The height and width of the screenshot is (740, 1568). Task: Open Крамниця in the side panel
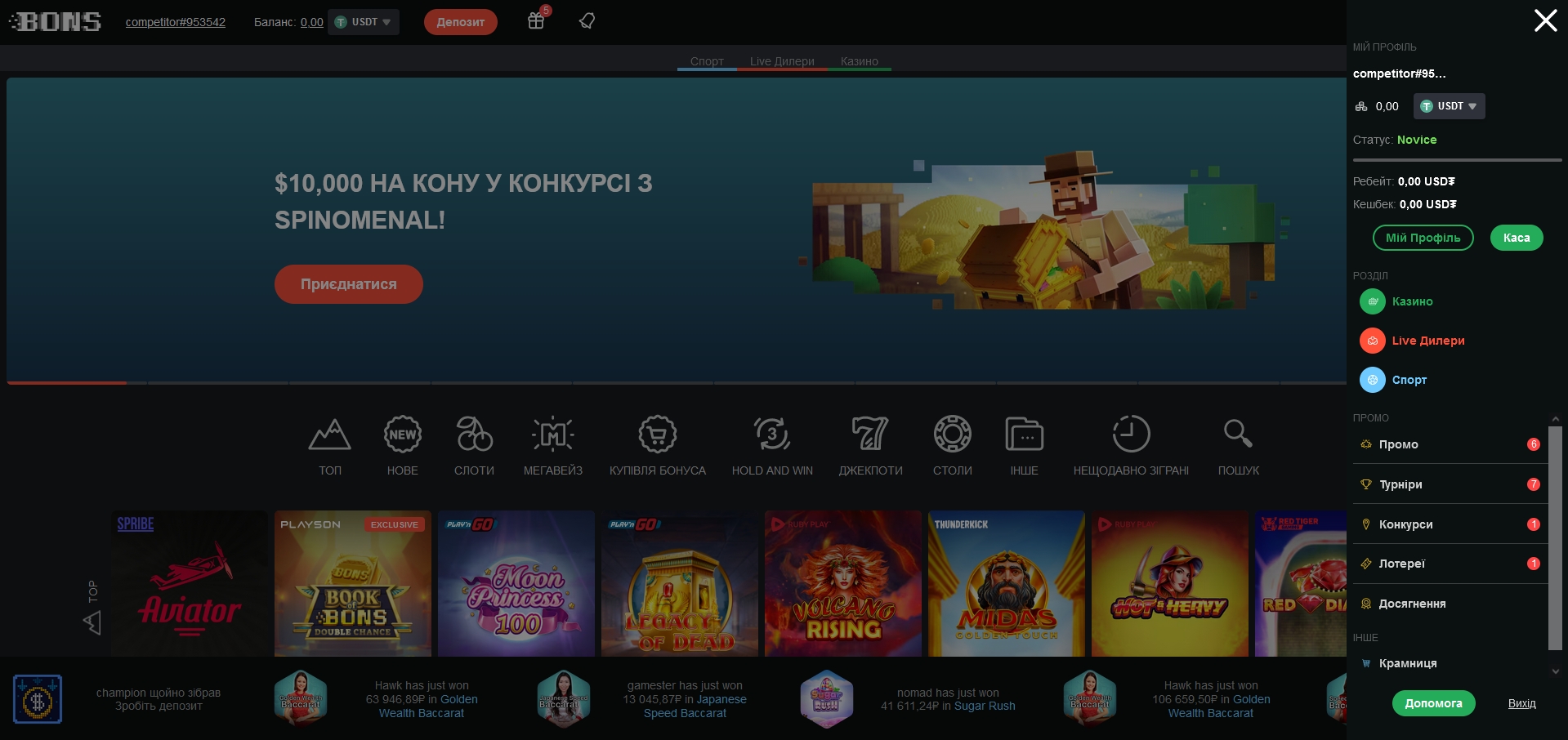pos(1450,663)
